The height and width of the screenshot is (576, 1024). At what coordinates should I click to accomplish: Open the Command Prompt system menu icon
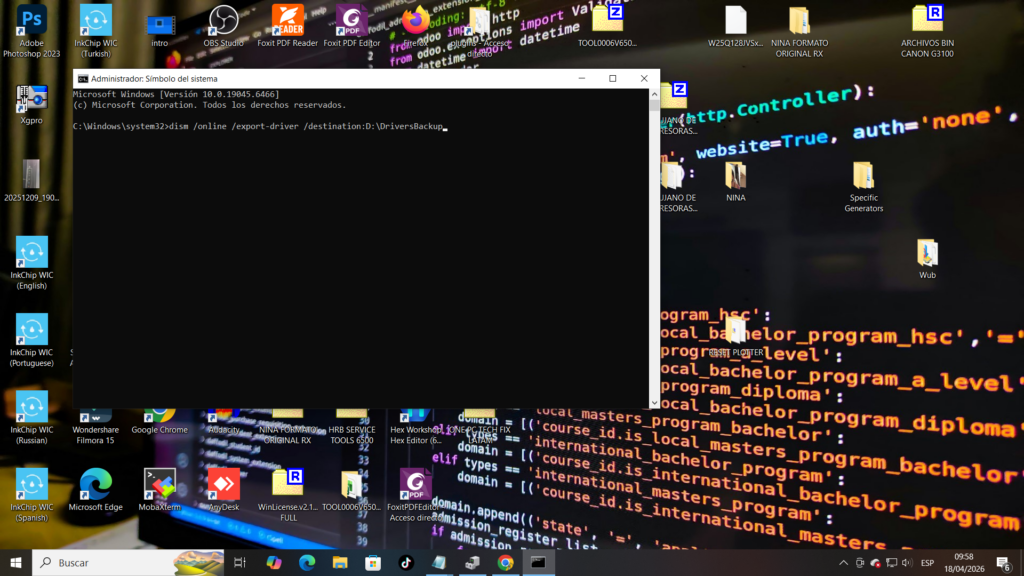82,78
